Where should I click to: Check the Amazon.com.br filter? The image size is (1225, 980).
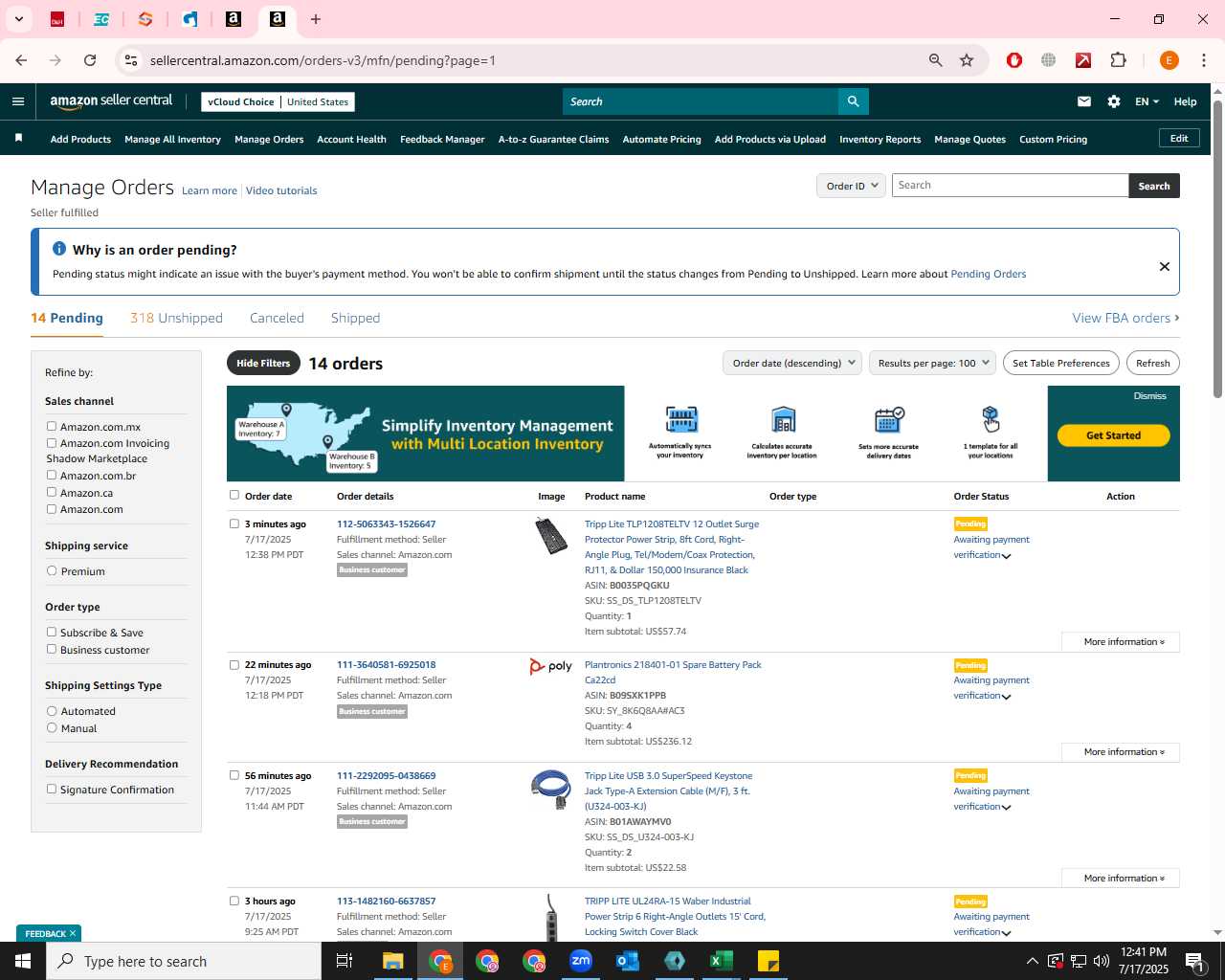52,476
